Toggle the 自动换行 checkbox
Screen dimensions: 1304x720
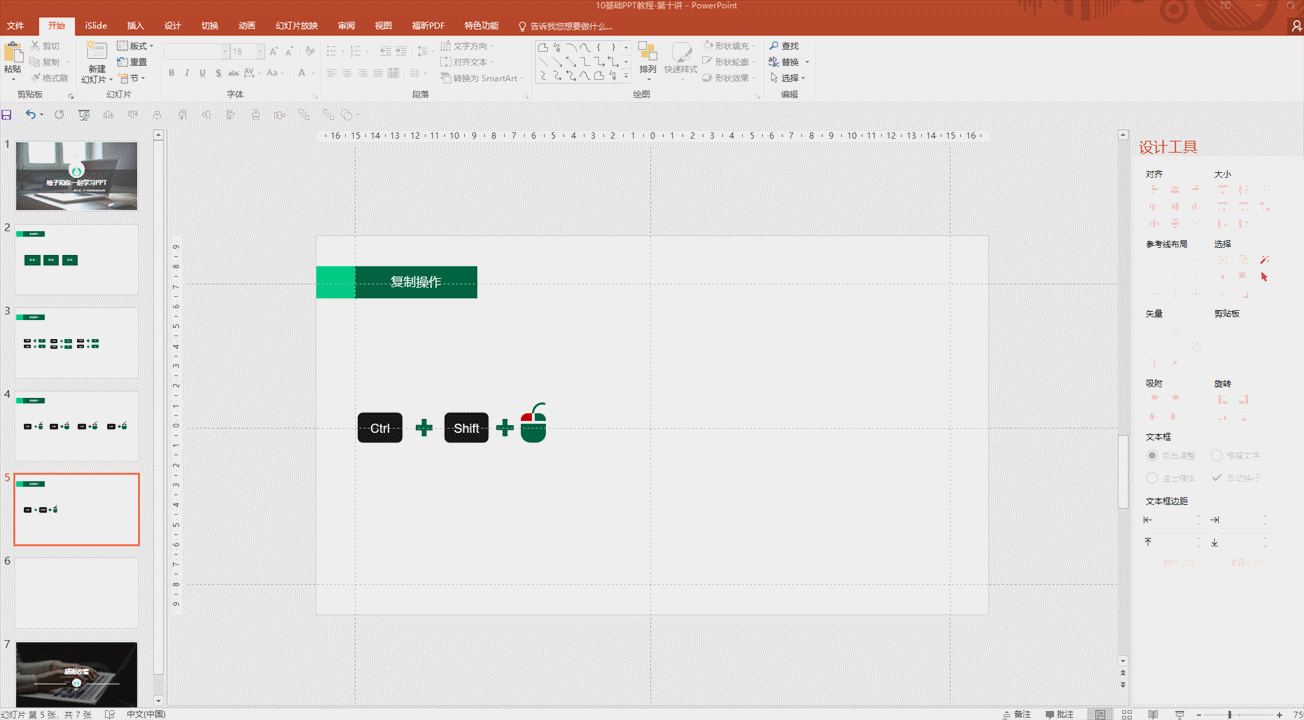(1217, 478)
